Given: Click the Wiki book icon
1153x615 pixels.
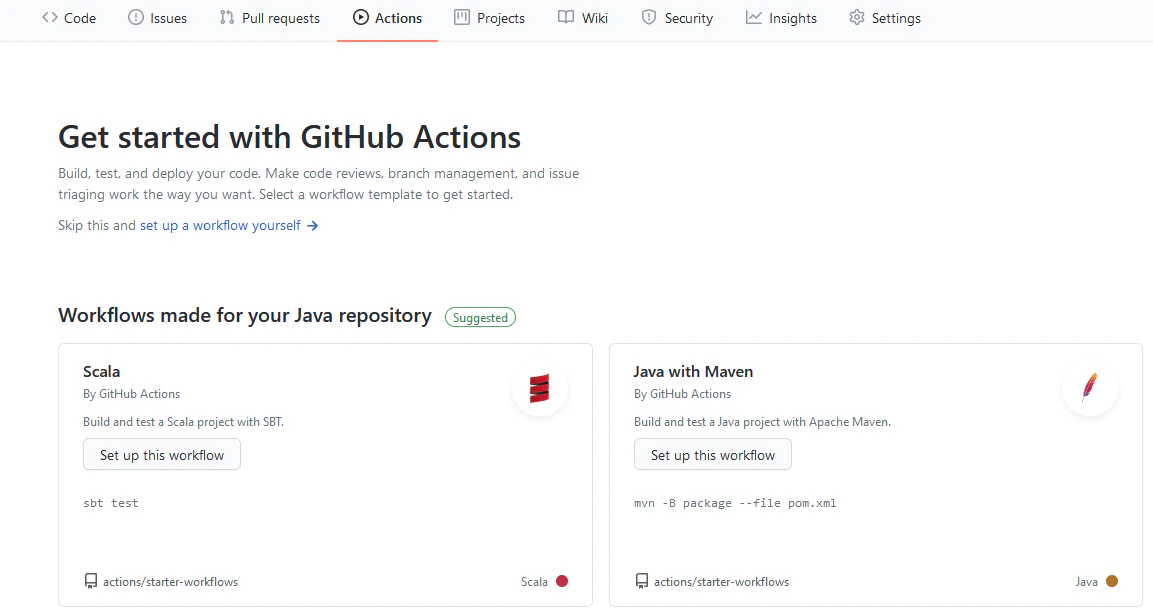Looking at the screenshot, I should coord(565,18).
